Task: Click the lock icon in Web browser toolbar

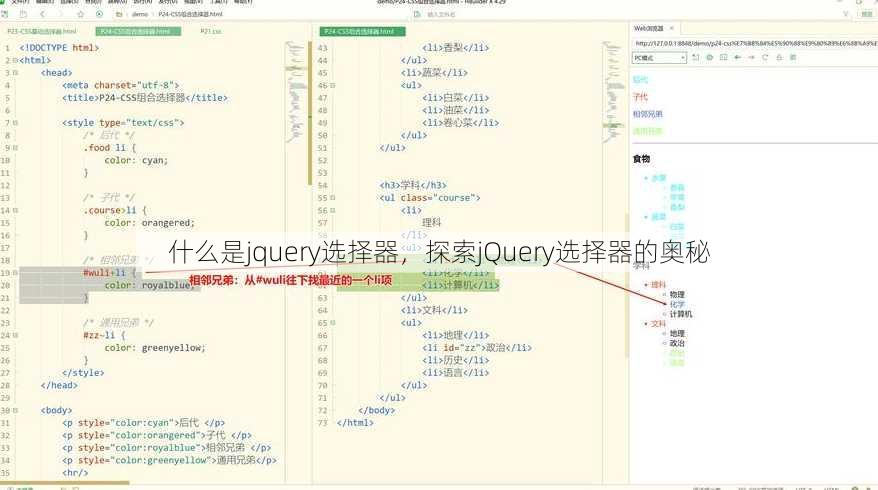Action: (779, 58)
